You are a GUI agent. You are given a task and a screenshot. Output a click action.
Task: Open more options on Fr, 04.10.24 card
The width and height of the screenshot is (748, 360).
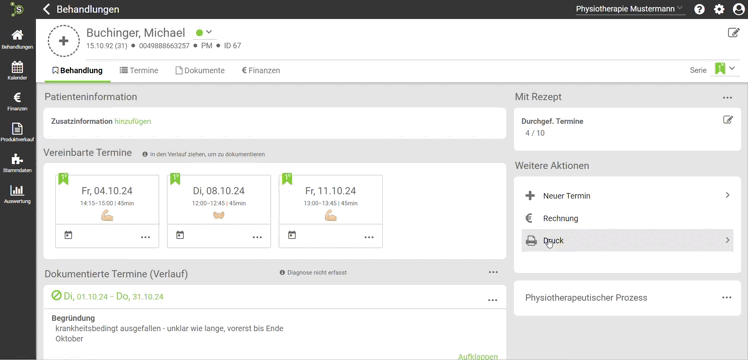pos(145,237)
